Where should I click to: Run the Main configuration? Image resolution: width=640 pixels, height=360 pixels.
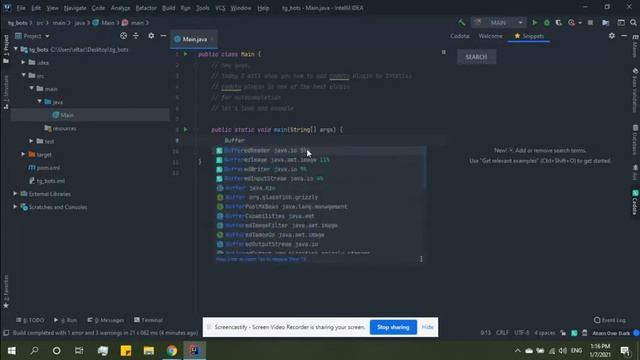point(534,23)
